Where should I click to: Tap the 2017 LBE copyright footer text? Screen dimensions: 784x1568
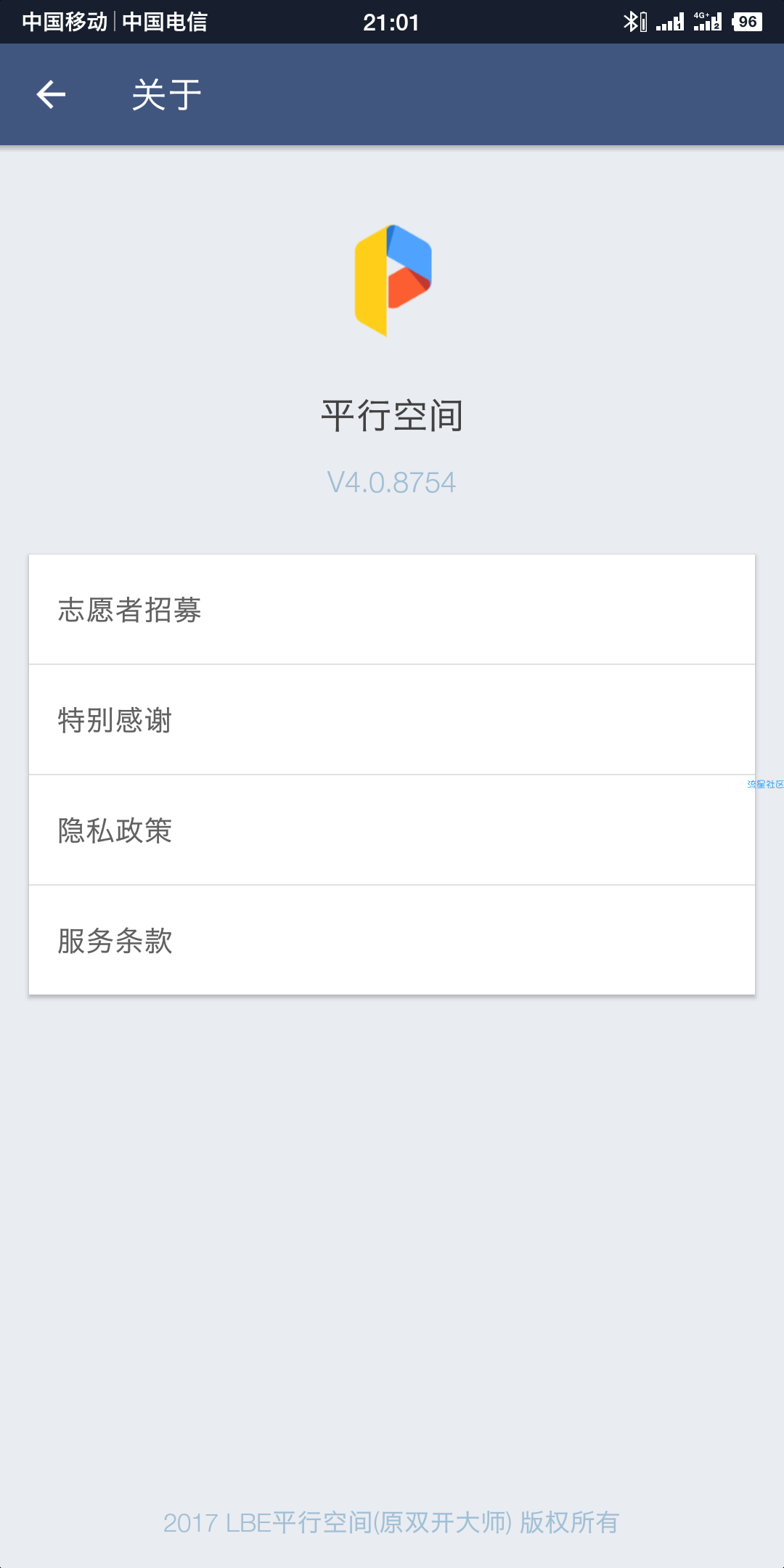391,1522
